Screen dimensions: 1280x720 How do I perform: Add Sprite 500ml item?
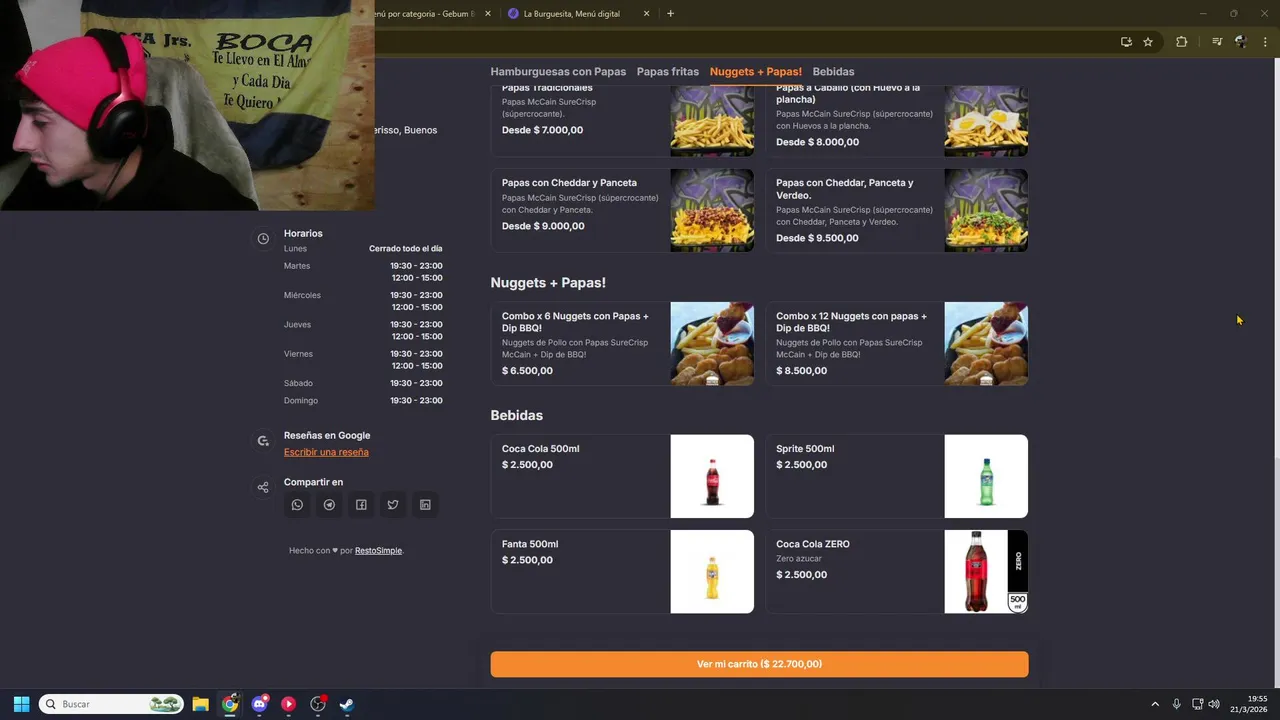click(x=896, y=476)
